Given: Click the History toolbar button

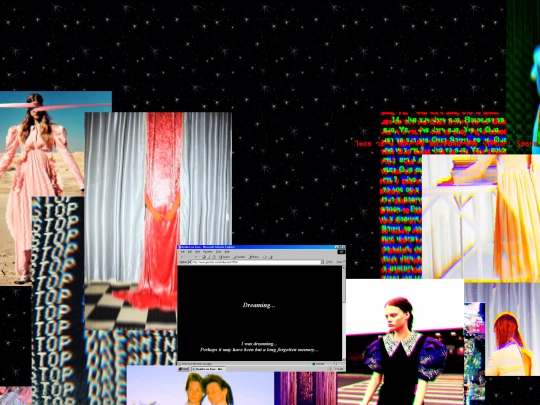Looking at the screenshot, I should [x=254, y=257].
